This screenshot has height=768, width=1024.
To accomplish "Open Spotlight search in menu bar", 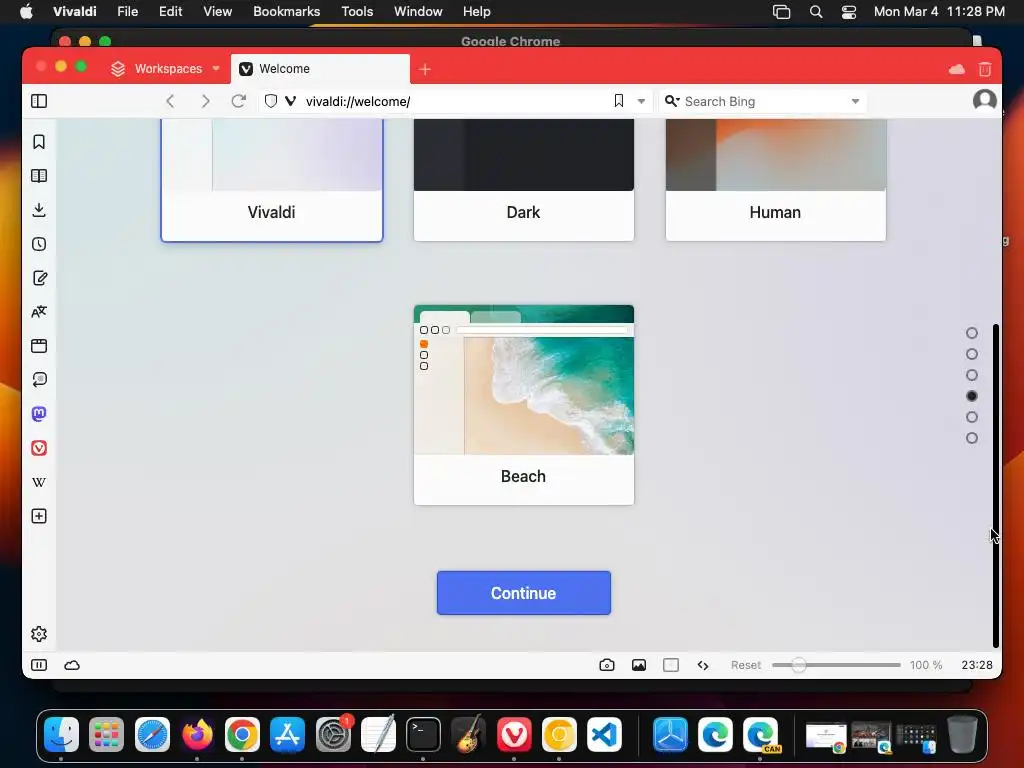I will 816,11.
